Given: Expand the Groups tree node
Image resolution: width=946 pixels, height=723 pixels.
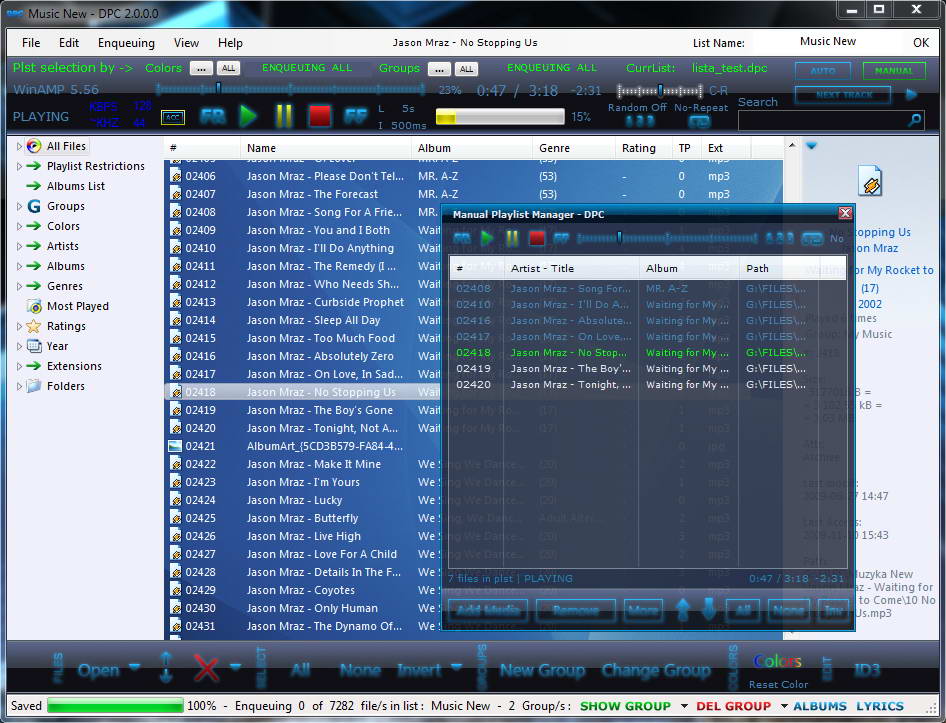Looking at the screenshot, I should coord(19,206).
